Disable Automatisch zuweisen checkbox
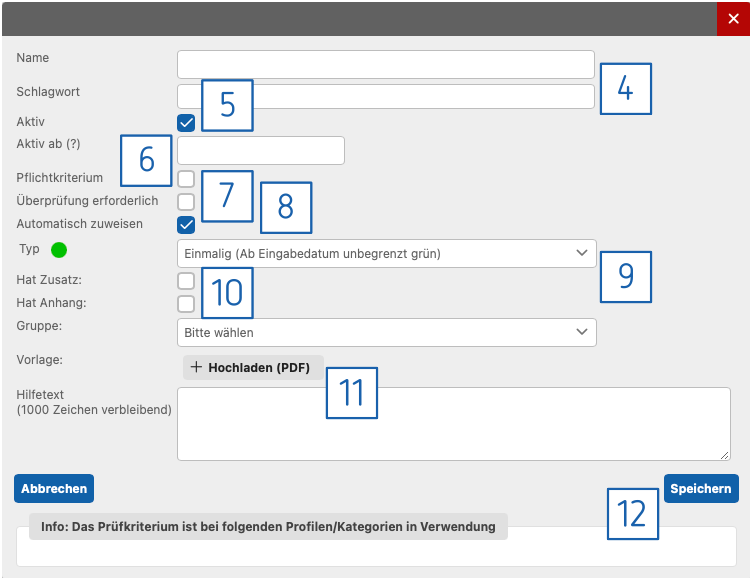The image size is (750, 578). tap(186, 225)
